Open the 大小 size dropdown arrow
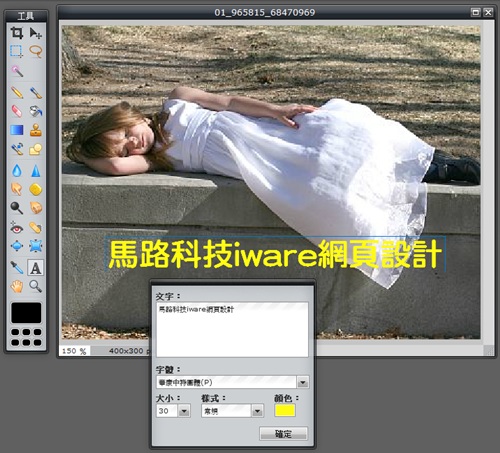Screen dimensions: 500x453 click(x=184, y=411)
